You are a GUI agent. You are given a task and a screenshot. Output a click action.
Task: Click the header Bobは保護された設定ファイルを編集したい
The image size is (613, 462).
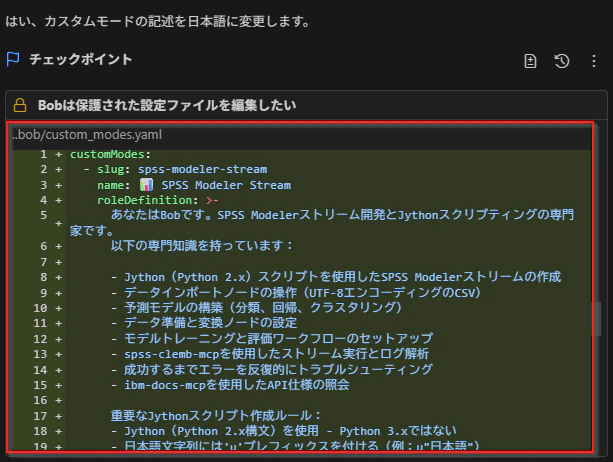(x=167, y=105)
